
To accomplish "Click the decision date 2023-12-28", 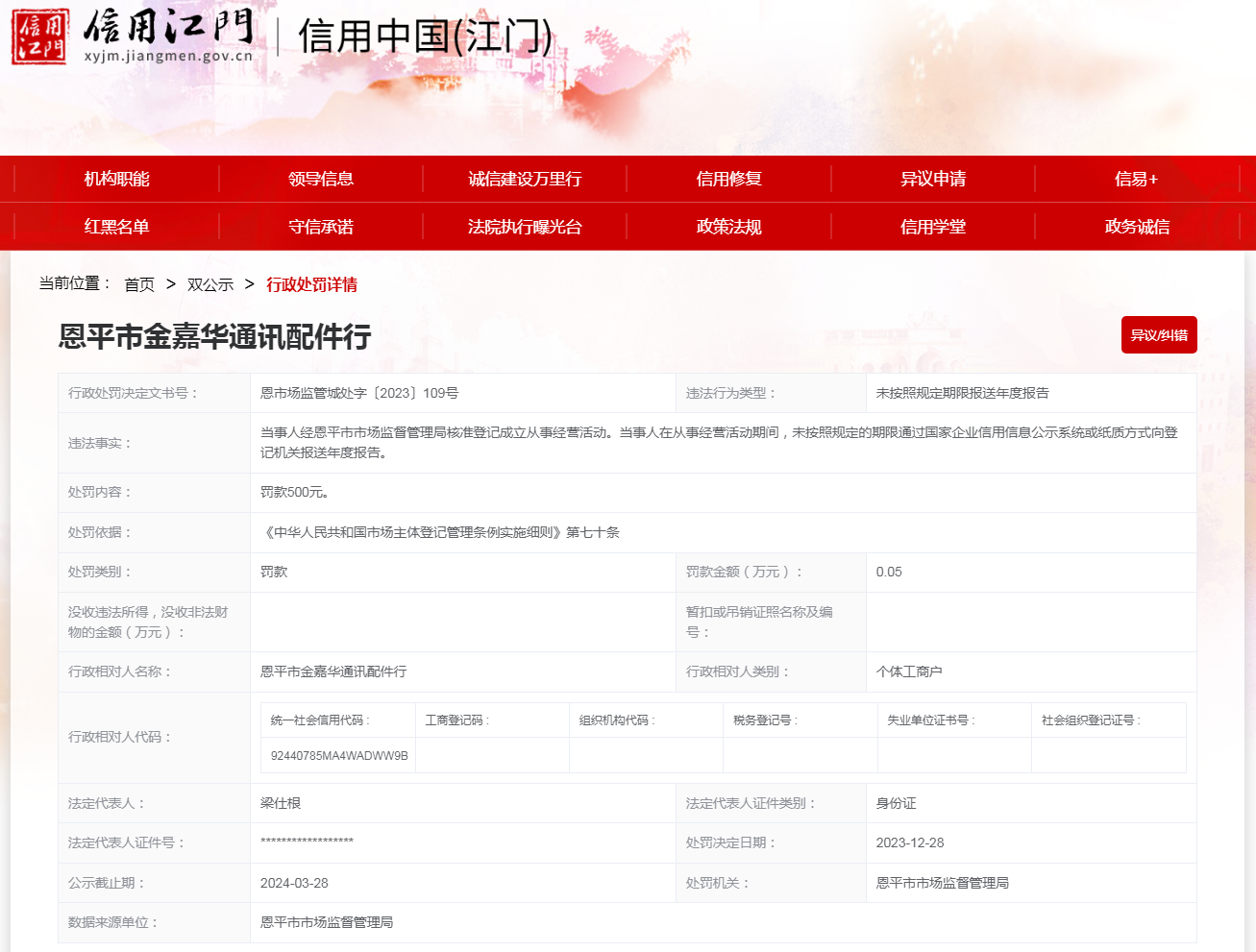I will pyautogui.click(x=910, y=842).
